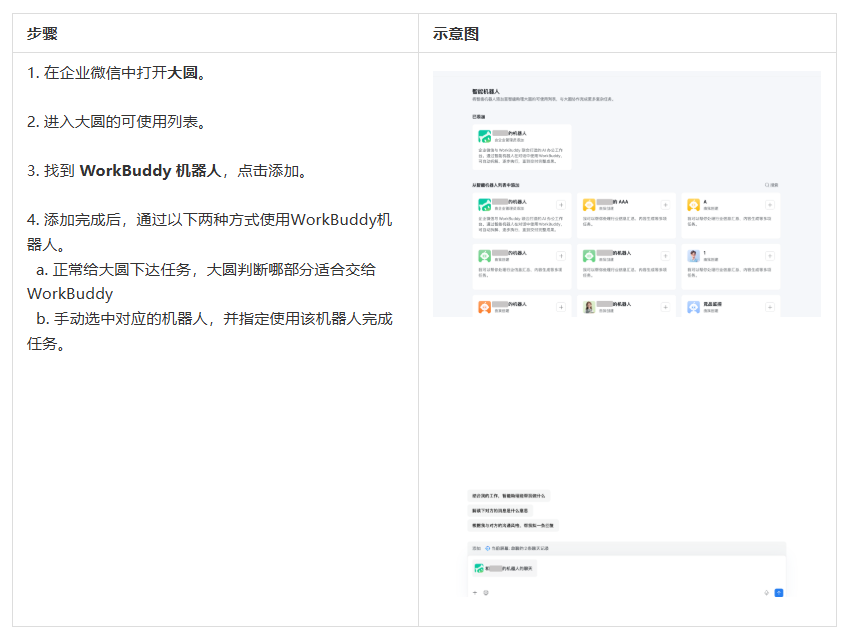Click the woman photo avatar in the robot list

tap(589, 307)
